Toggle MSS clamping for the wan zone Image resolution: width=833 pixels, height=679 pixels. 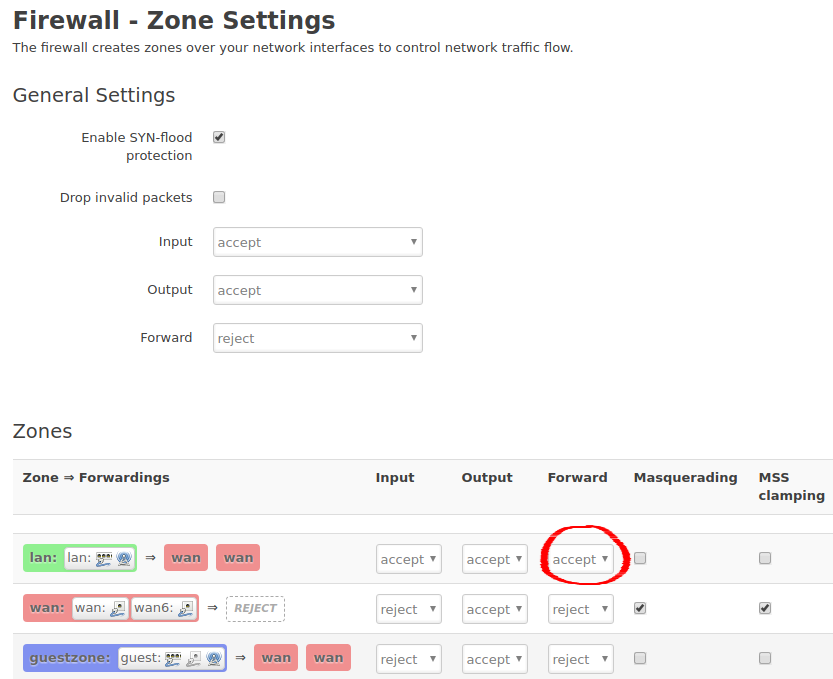[765, 608]
